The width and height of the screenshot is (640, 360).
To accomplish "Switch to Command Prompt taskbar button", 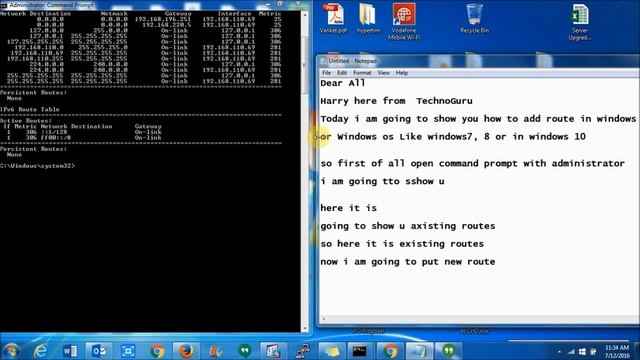I will click(360, 351).
